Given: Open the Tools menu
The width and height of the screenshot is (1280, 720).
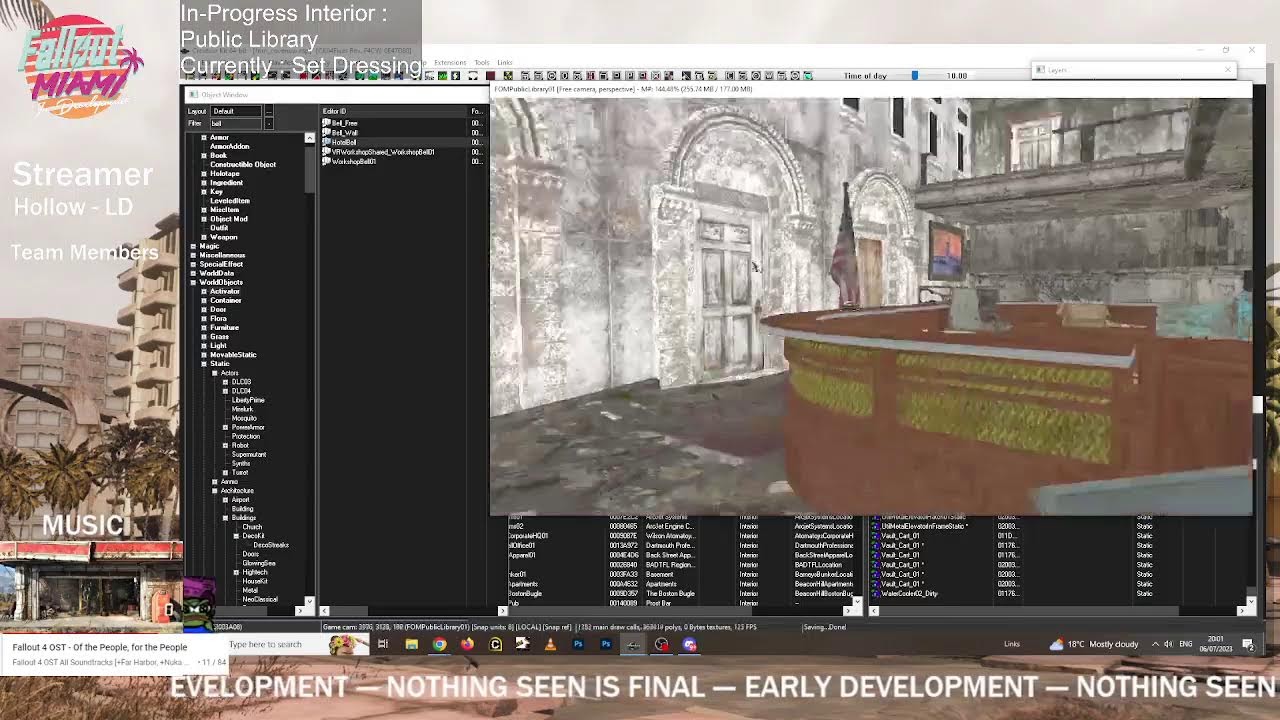Looking at the screenshot, I should 482,62.
